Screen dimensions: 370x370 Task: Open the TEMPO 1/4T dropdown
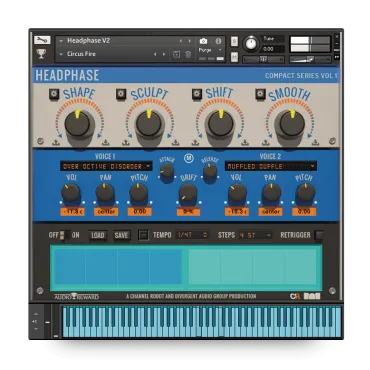[x=192, y=235]
